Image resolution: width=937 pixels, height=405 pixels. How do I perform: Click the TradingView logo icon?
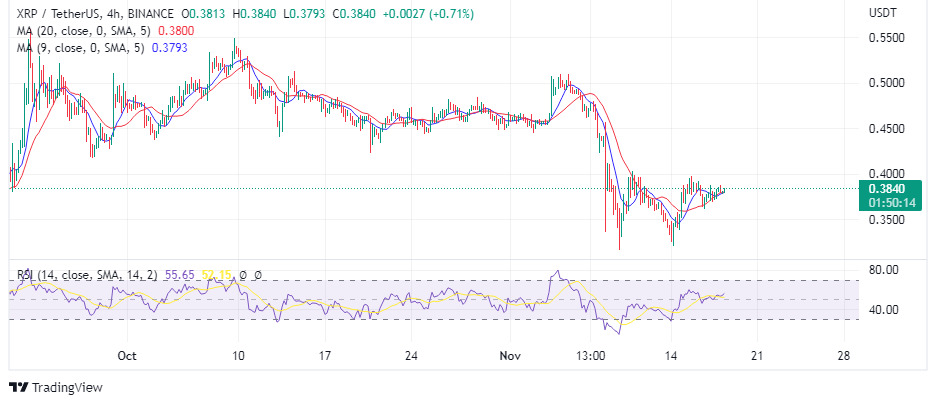pyautogui.click(x=19, y=387)
